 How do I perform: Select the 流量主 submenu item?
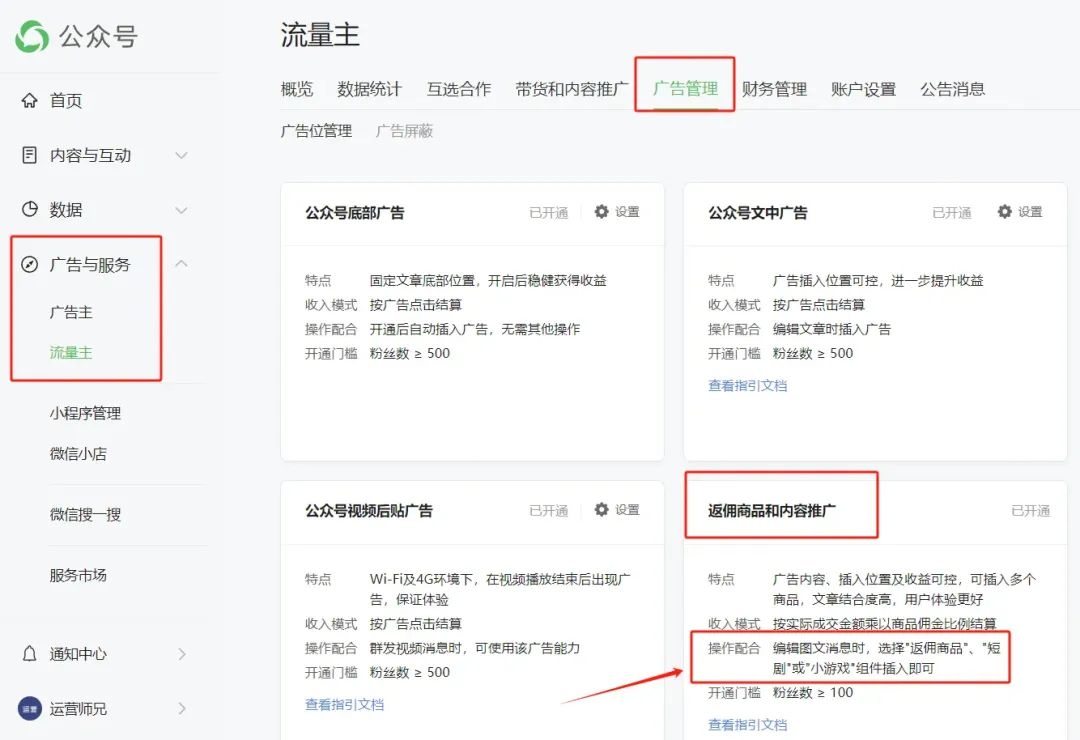point(71,353)
